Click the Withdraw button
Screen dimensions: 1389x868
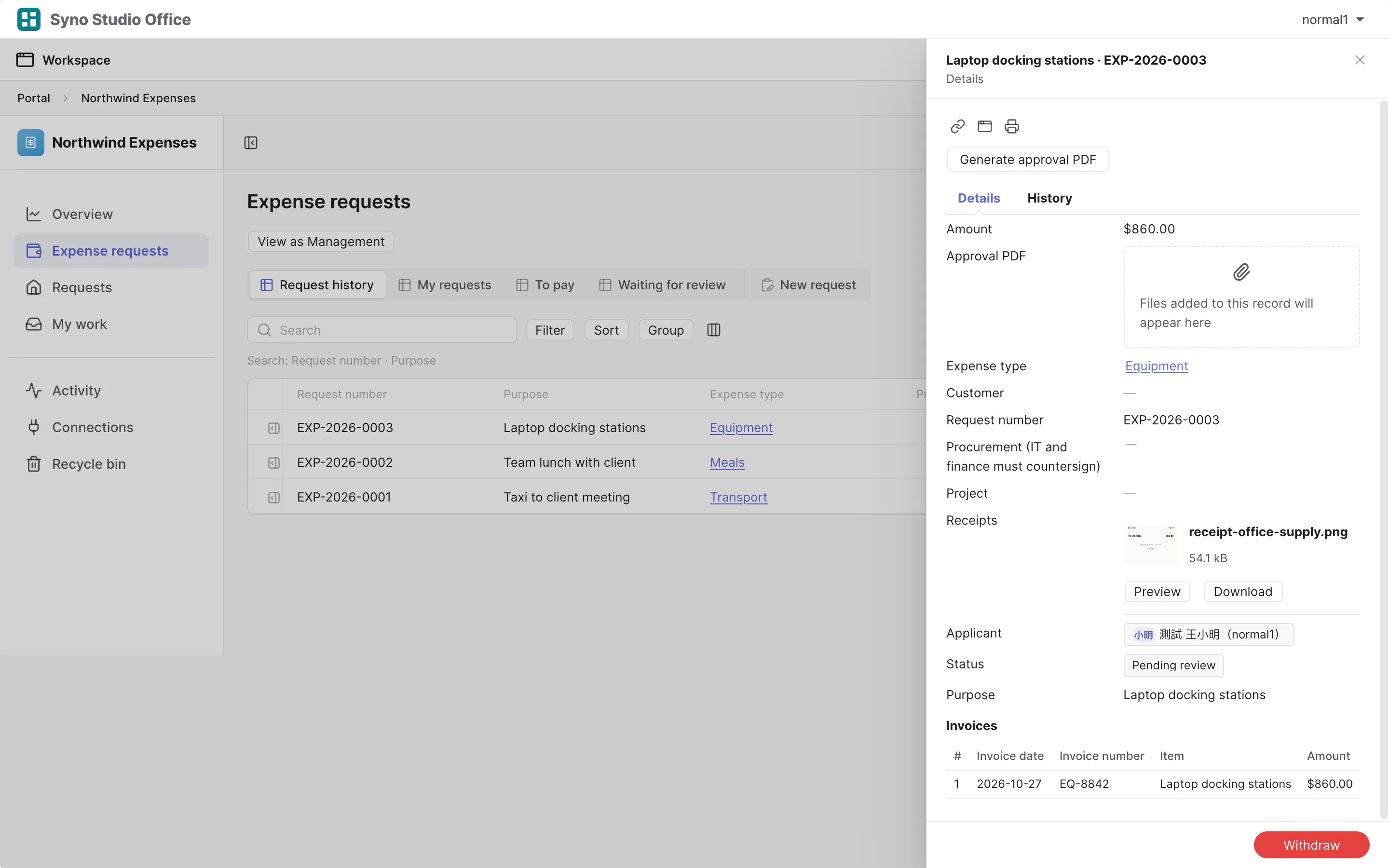(x=1311, y=845)
